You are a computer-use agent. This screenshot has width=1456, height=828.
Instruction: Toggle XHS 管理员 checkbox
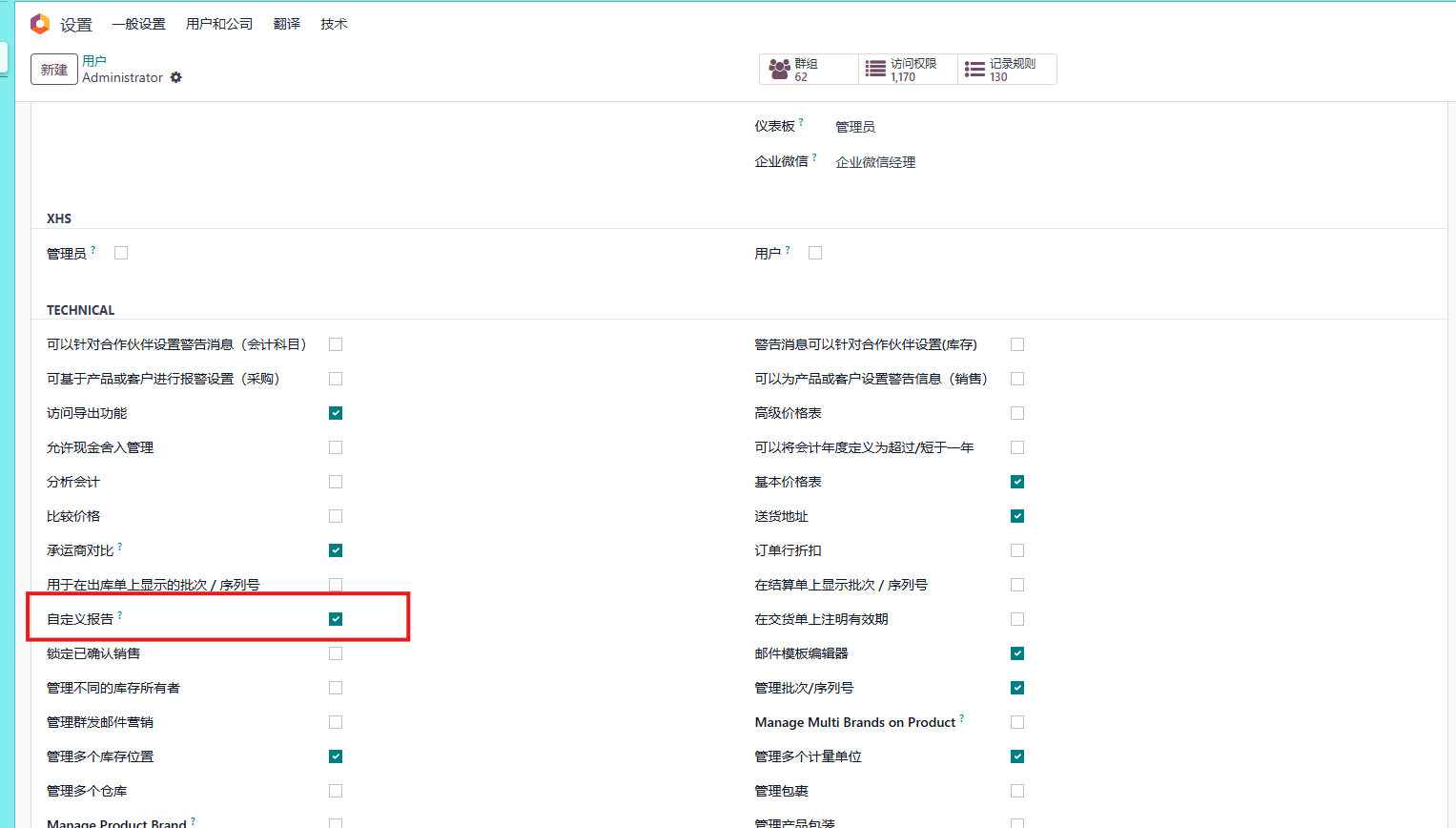coord(121,253)
